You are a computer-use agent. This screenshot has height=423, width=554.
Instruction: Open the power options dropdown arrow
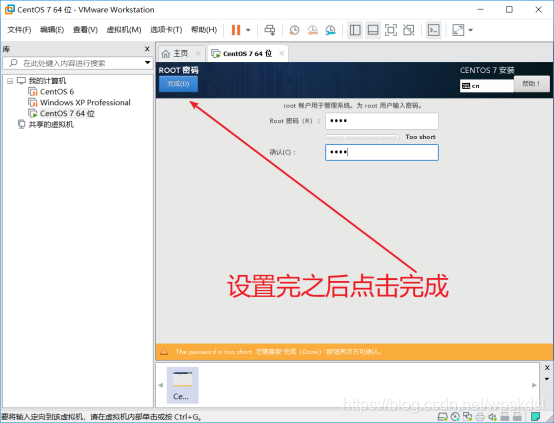[248, 30]
